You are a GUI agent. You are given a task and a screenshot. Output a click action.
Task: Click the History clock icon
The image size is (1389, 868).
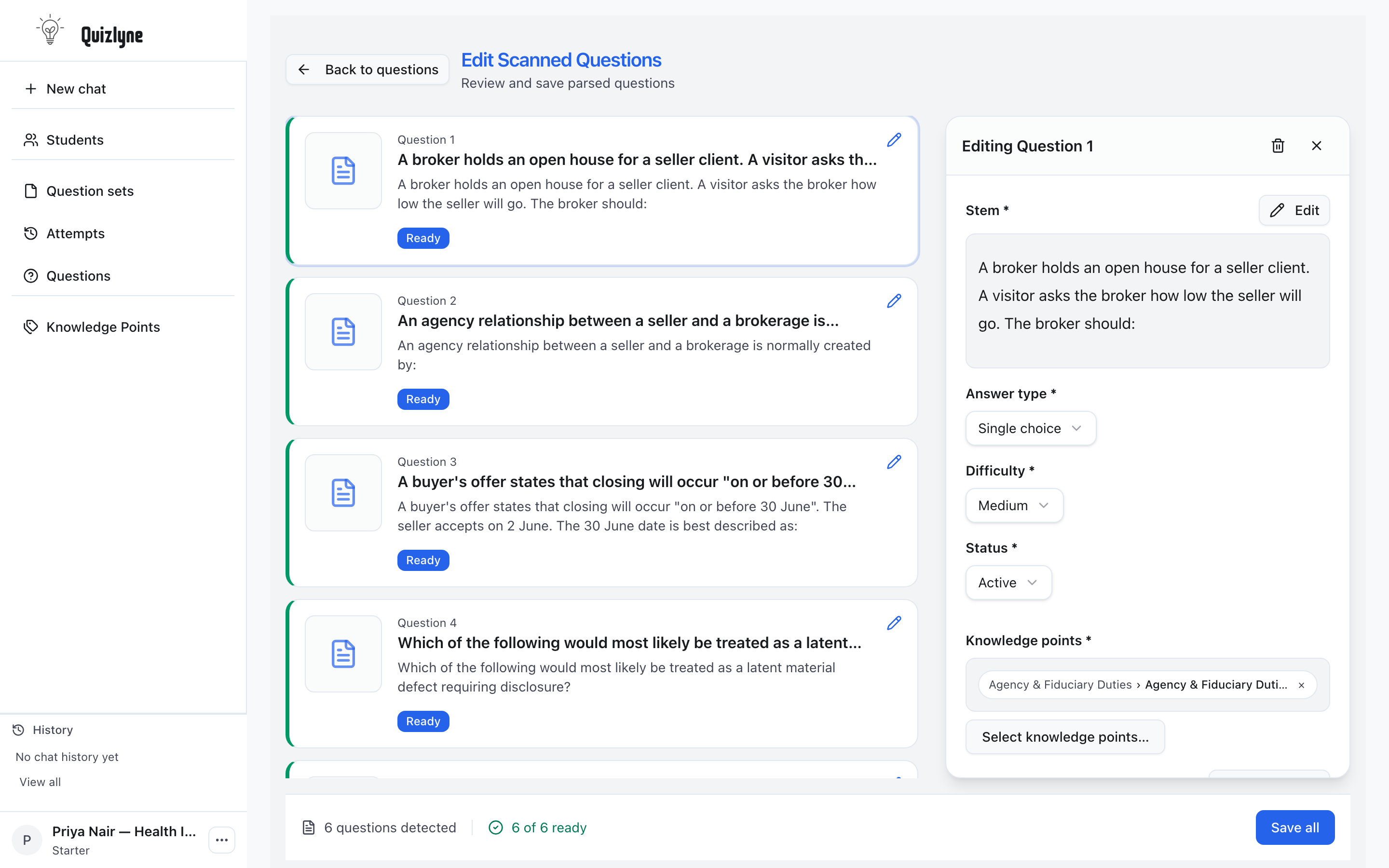pos(18,730)
